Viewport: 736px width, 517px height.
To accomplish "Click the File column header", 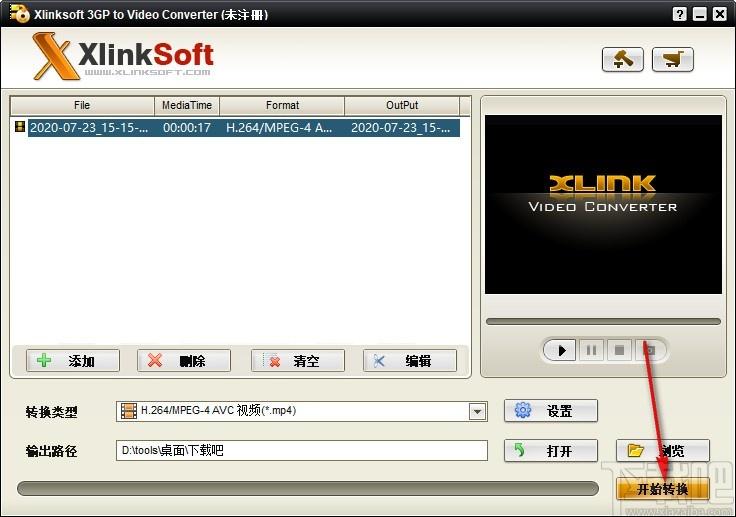I will 82,106.
